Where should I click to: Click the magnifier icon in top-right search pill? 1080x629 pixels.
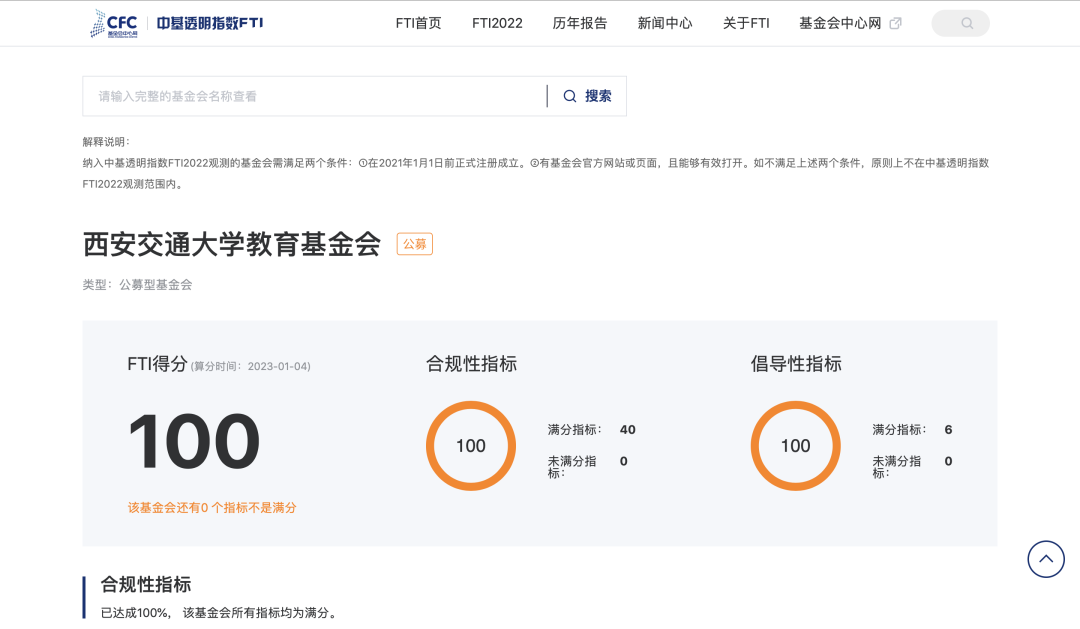(966, 23)
